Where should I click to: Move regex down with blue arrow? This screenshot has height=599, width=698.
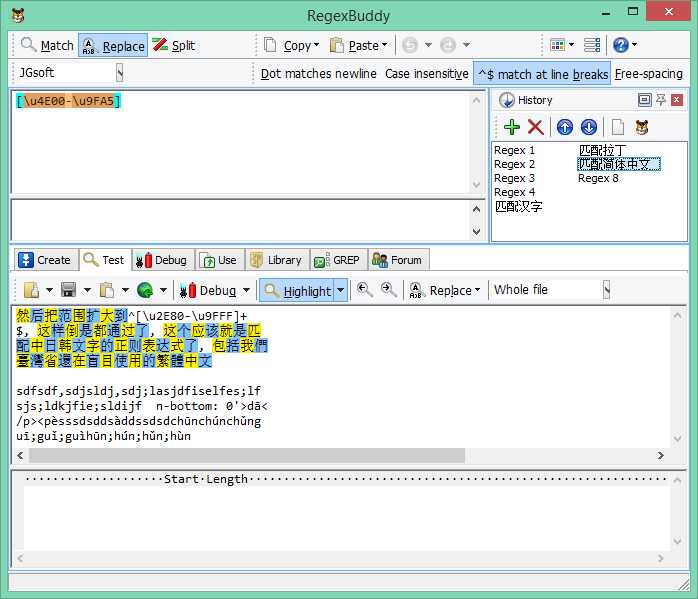588,127
